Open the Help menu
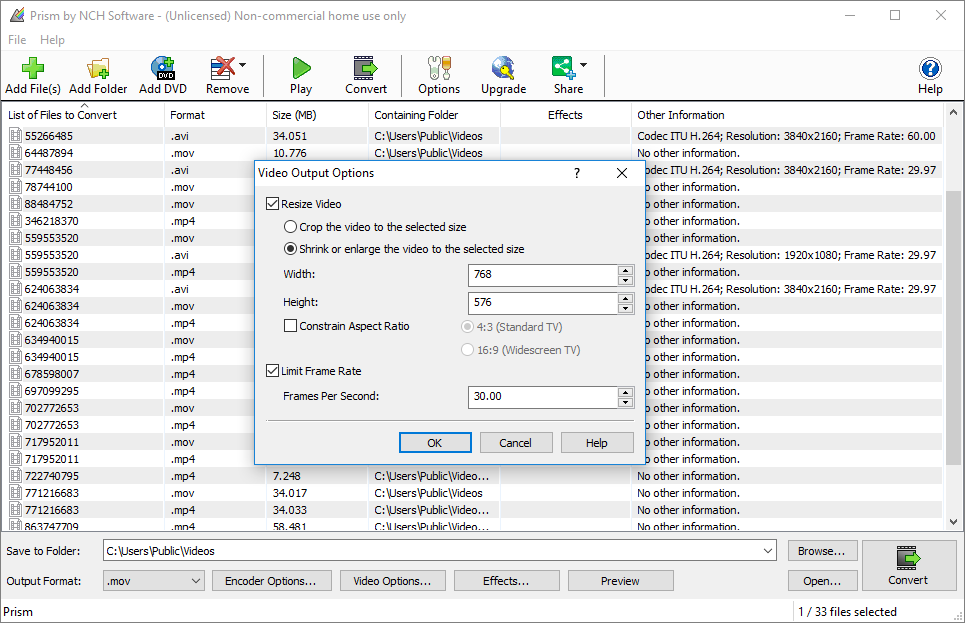Screen dimensions: 965x623 pyautogui.click(x=52, y=40)
